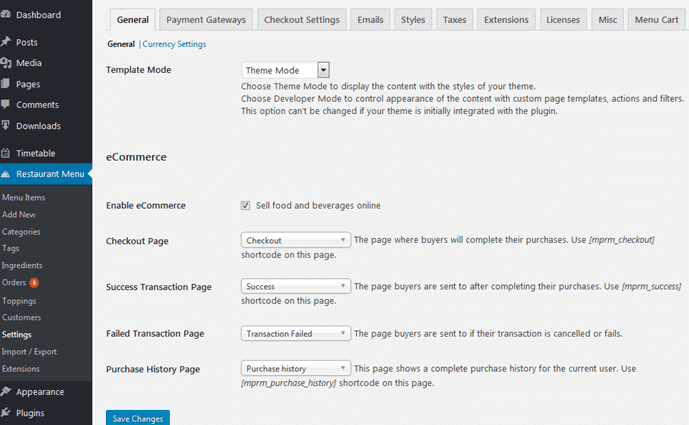Open the Failed Transaction Page dropdown
689x425 pixels.
click(x=296, y=334)
